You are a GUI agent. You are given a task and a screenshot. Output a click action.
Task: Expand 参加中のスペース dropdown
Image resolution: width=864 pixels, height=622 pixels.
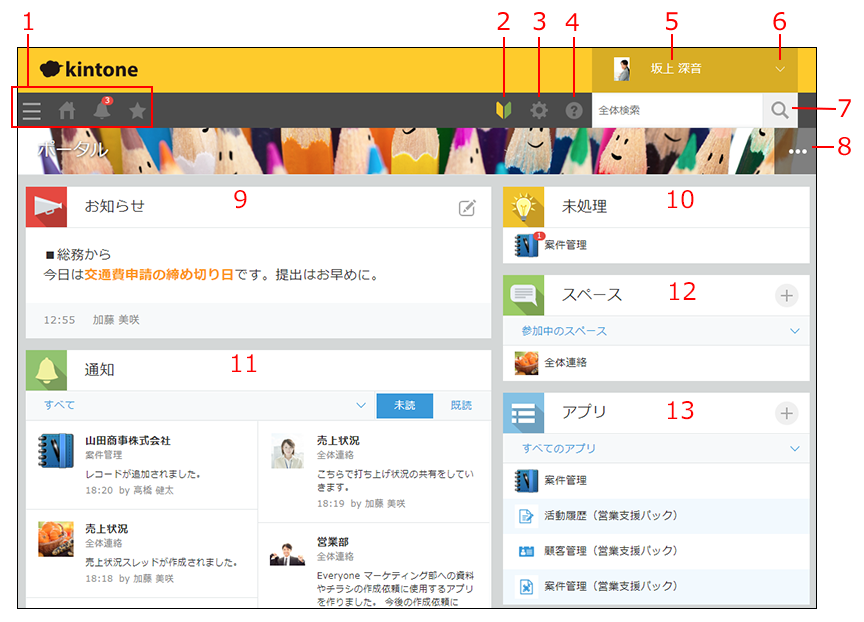click(795, 331)
